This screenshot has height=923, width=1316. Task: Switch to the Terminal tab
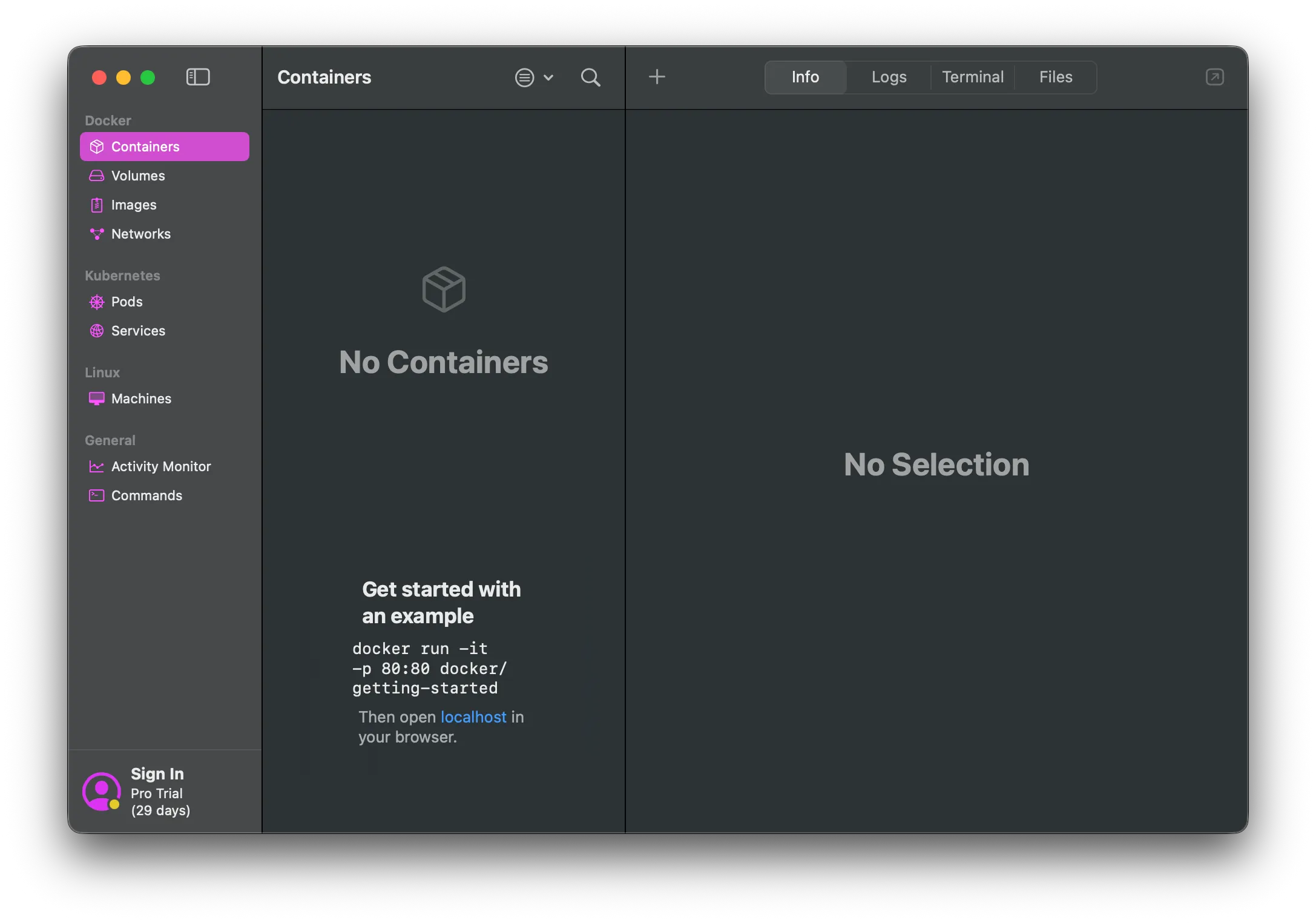pos(972,77)
